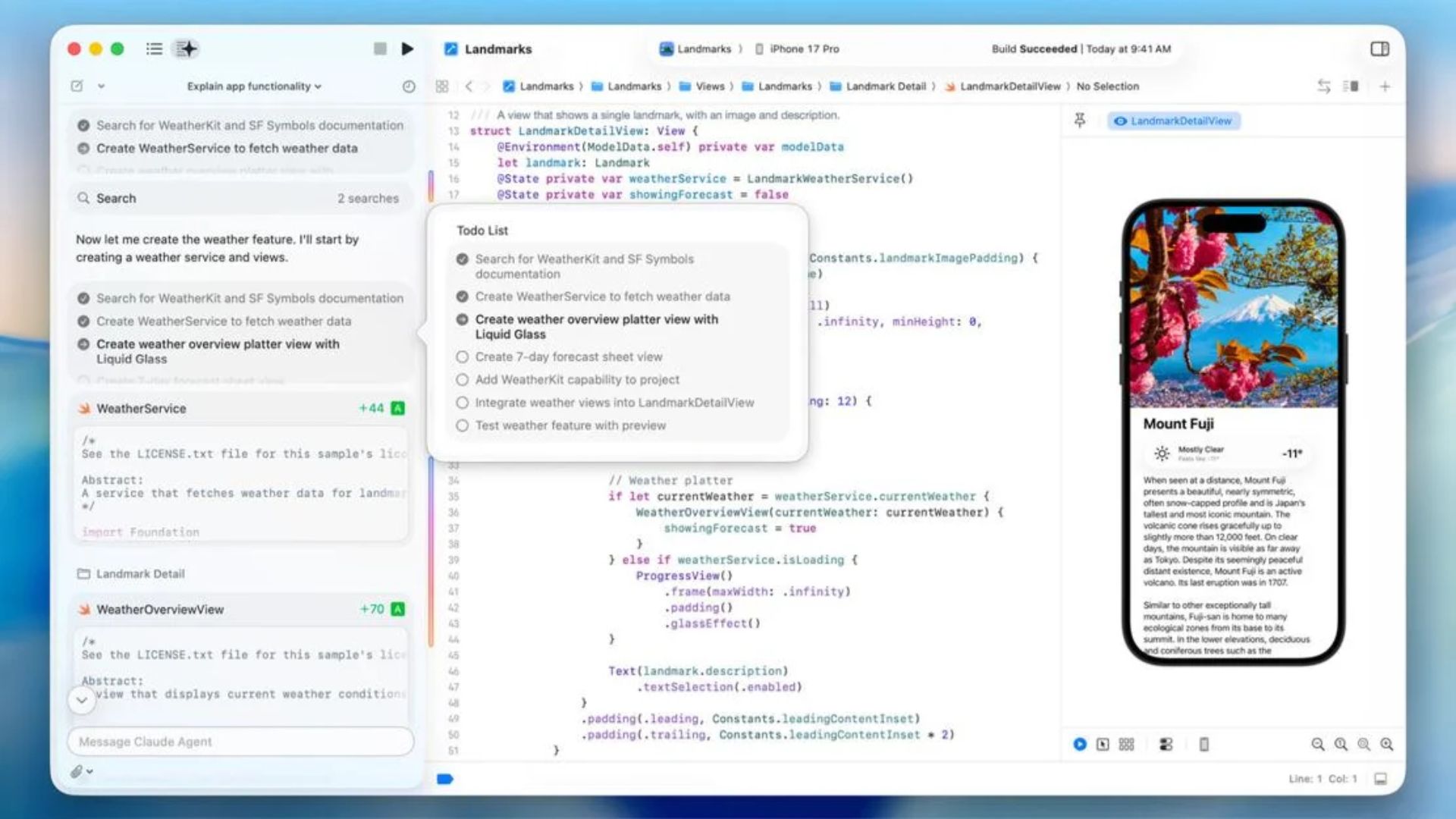Viewport: 1456px width, 819px height.
Task: Click the scroll-down chevron in chat
Action: (82, 699)
